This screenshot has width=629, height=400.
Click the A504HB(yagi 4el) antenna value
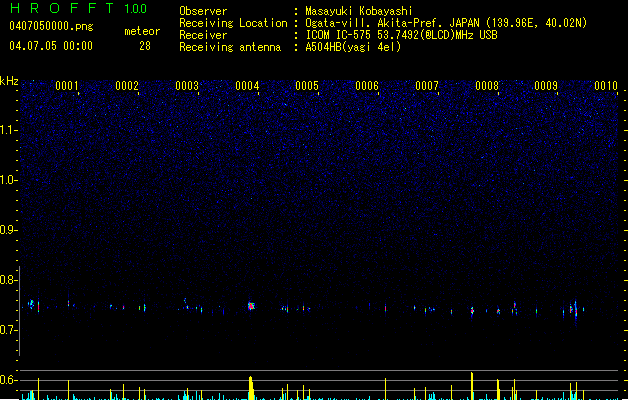353,47
